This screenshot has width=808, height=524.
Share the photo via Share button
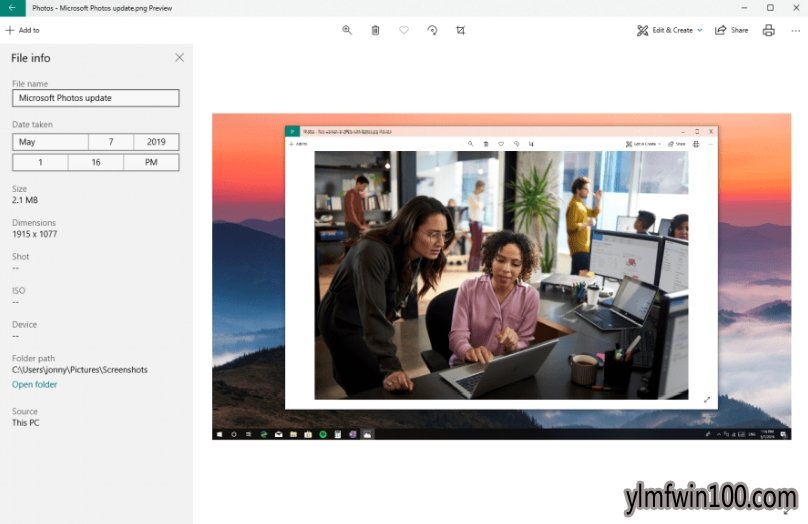(732, 30)
